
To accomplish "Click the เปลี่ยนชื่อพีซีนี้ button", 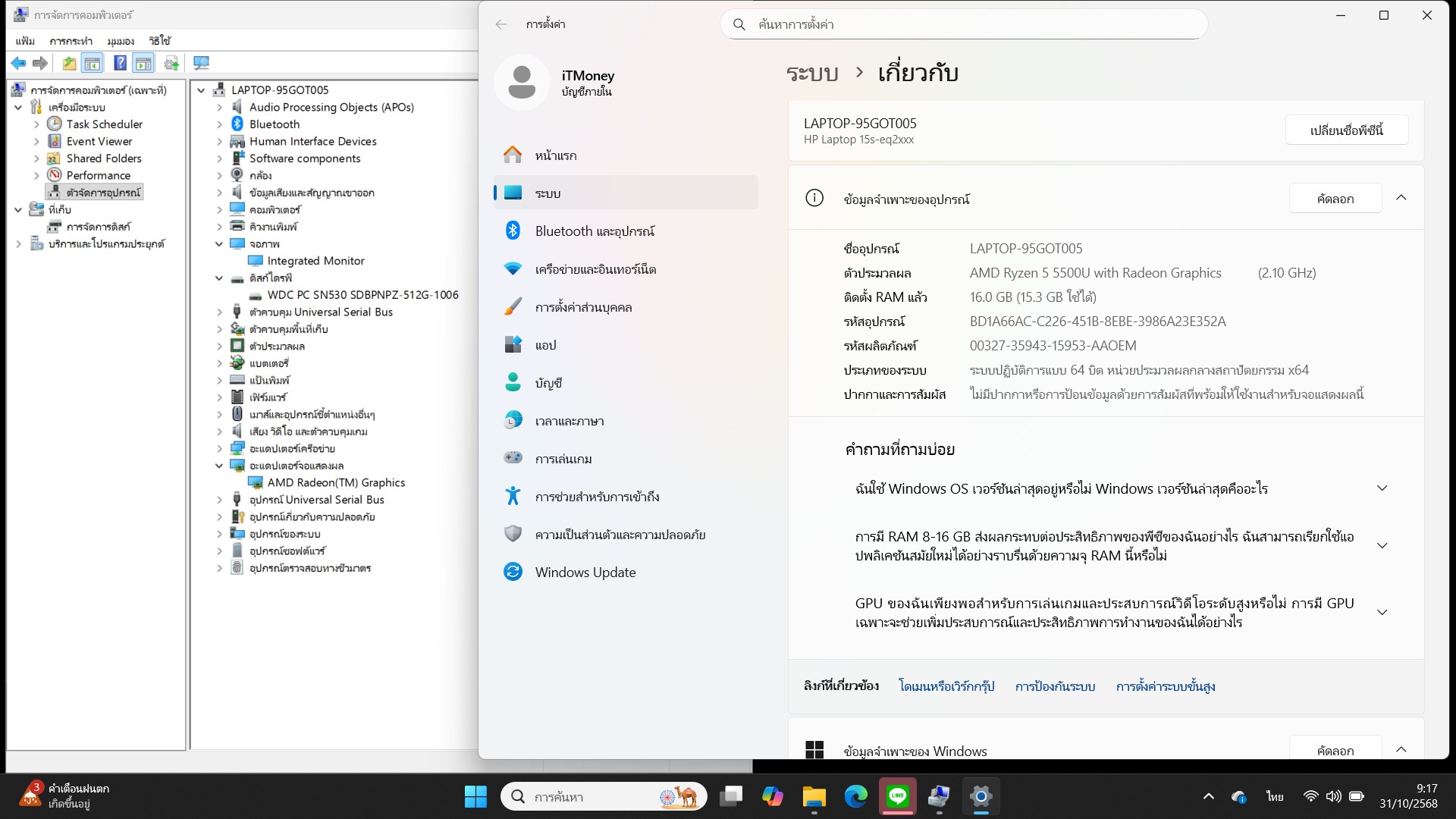I will pyautogui.click(x=1347, y=130).
